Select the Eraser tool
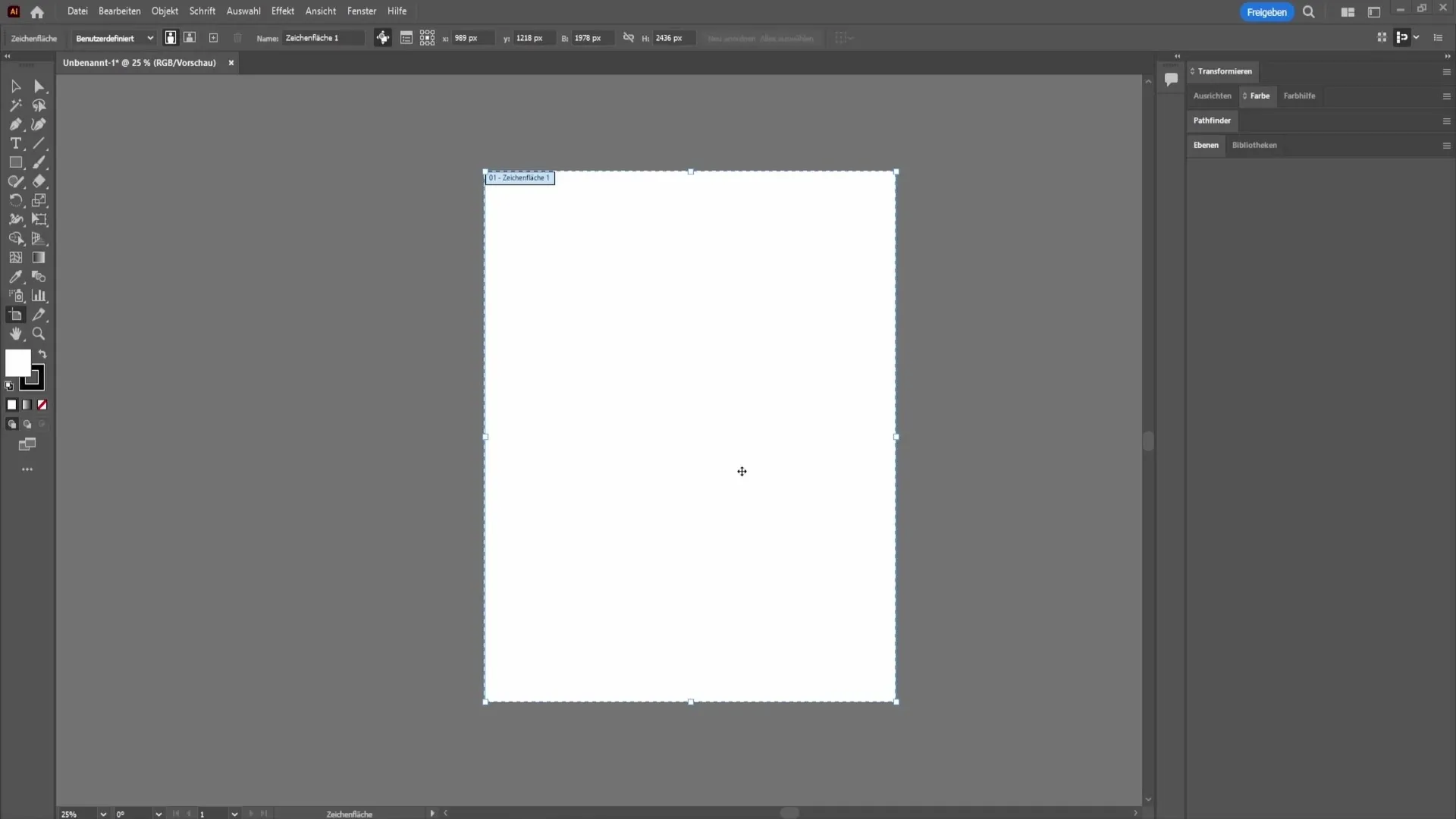Screen dimensions: 1456x819 [x=39, y=181]
